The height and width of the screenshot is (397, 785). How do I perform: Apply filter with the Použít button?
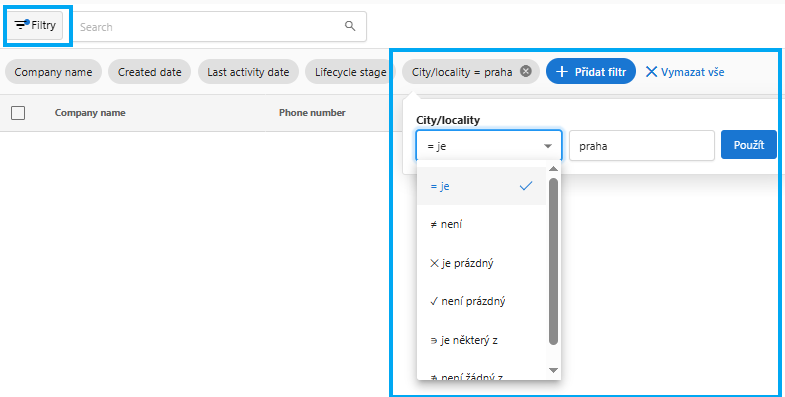click(x=748, y=145)
